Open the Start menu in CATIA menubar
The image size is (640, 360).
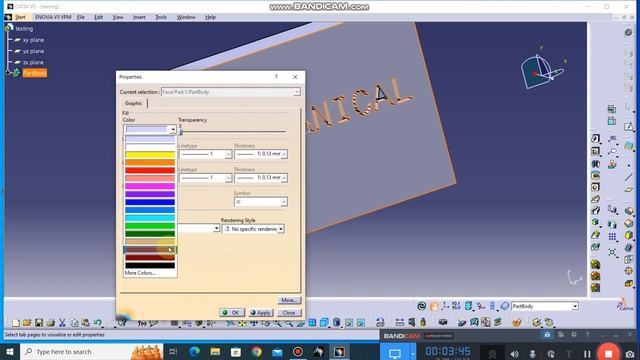20,17
